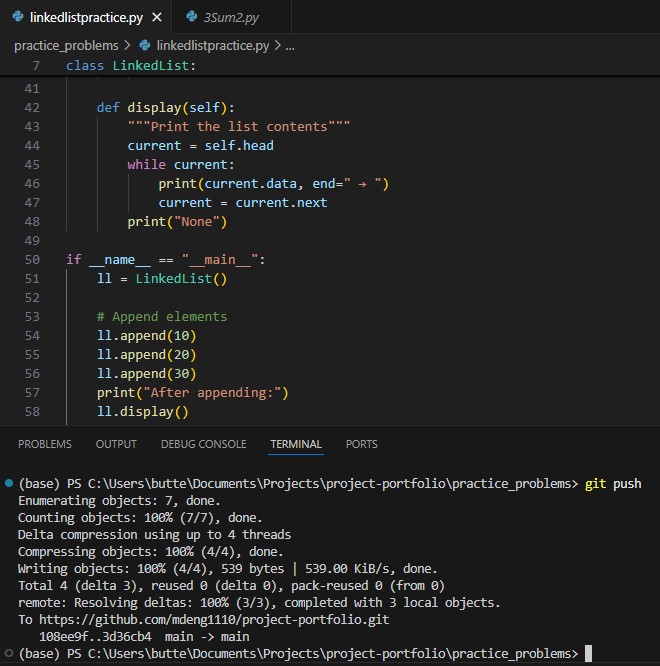Select practice_problems breadcrumb folder
The width and height of the screenshot is (660, 666).
tap(66, 45)
